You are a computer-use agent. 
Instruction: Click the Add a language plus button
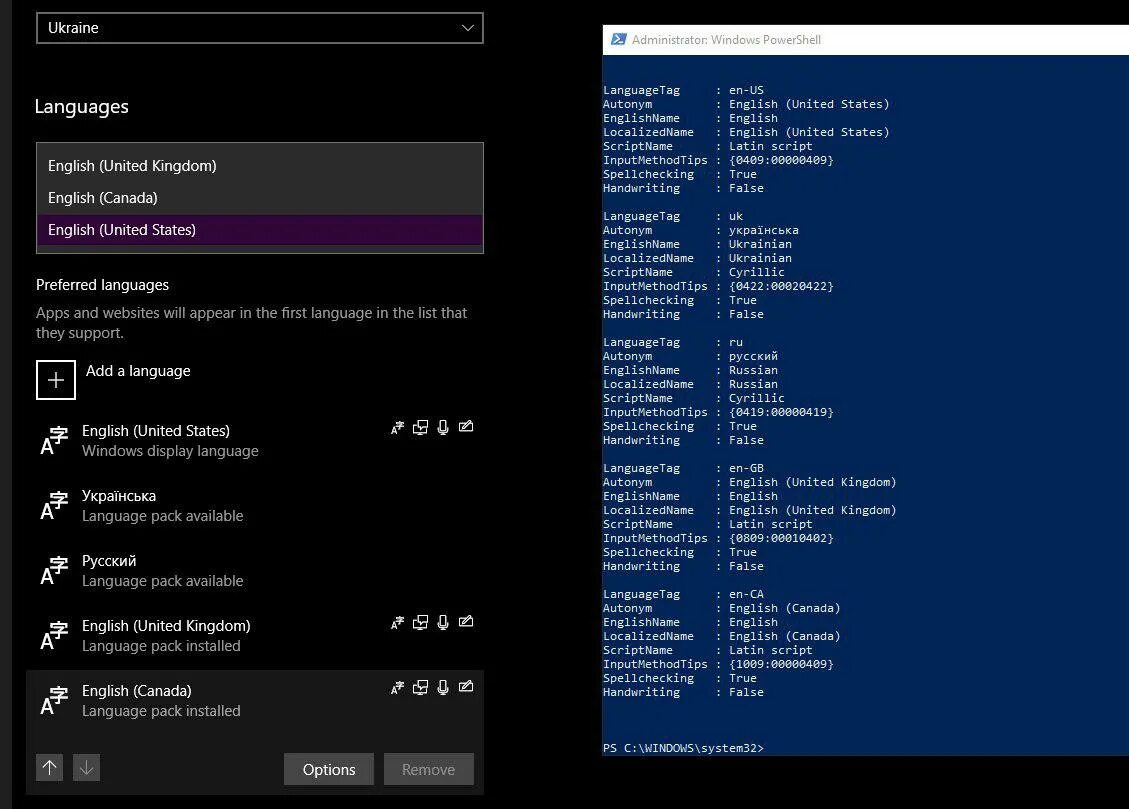tap(55, 379)
